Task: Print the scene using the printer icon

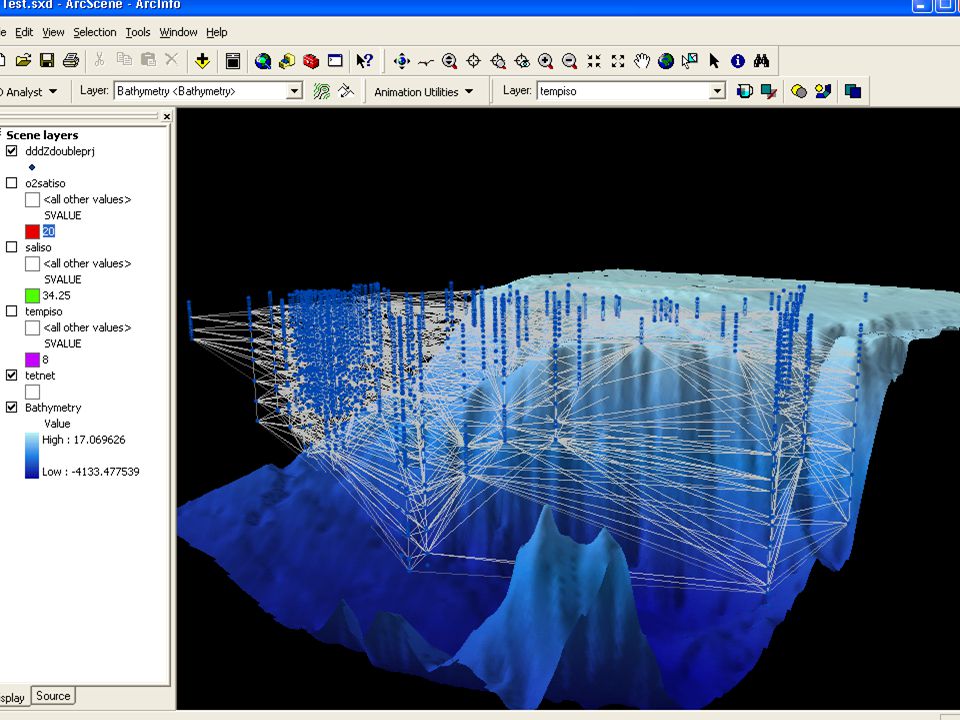Action: [x=71, y=60]
